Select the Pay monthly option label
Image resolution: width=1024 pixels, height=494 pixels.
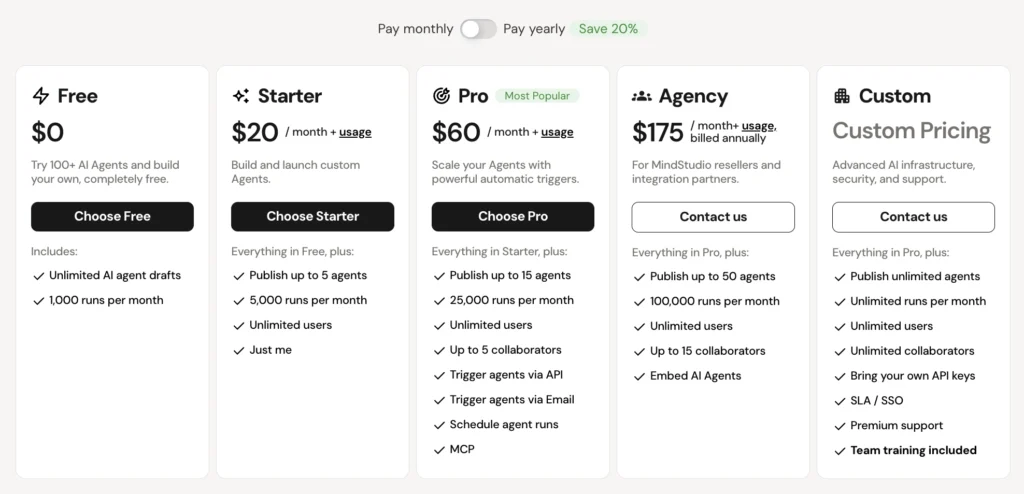click(x=415, y=29)
